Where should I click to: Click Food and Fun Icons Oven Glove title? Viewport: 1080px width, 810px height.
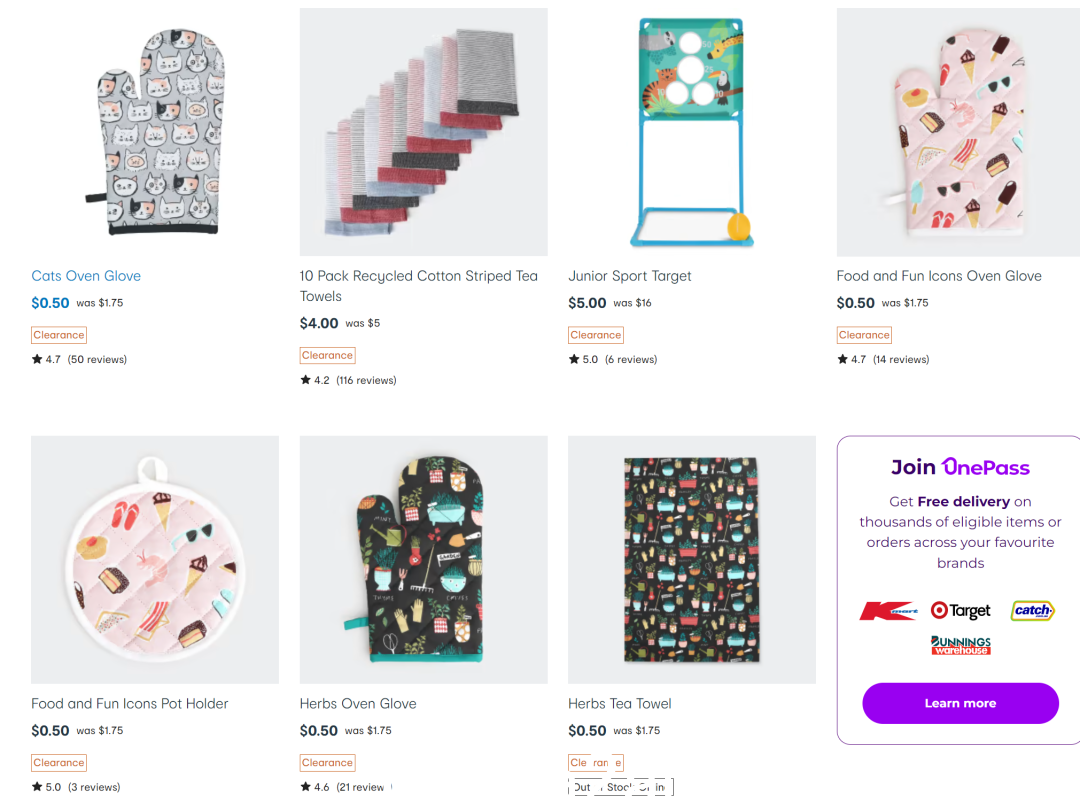(939, 276)
